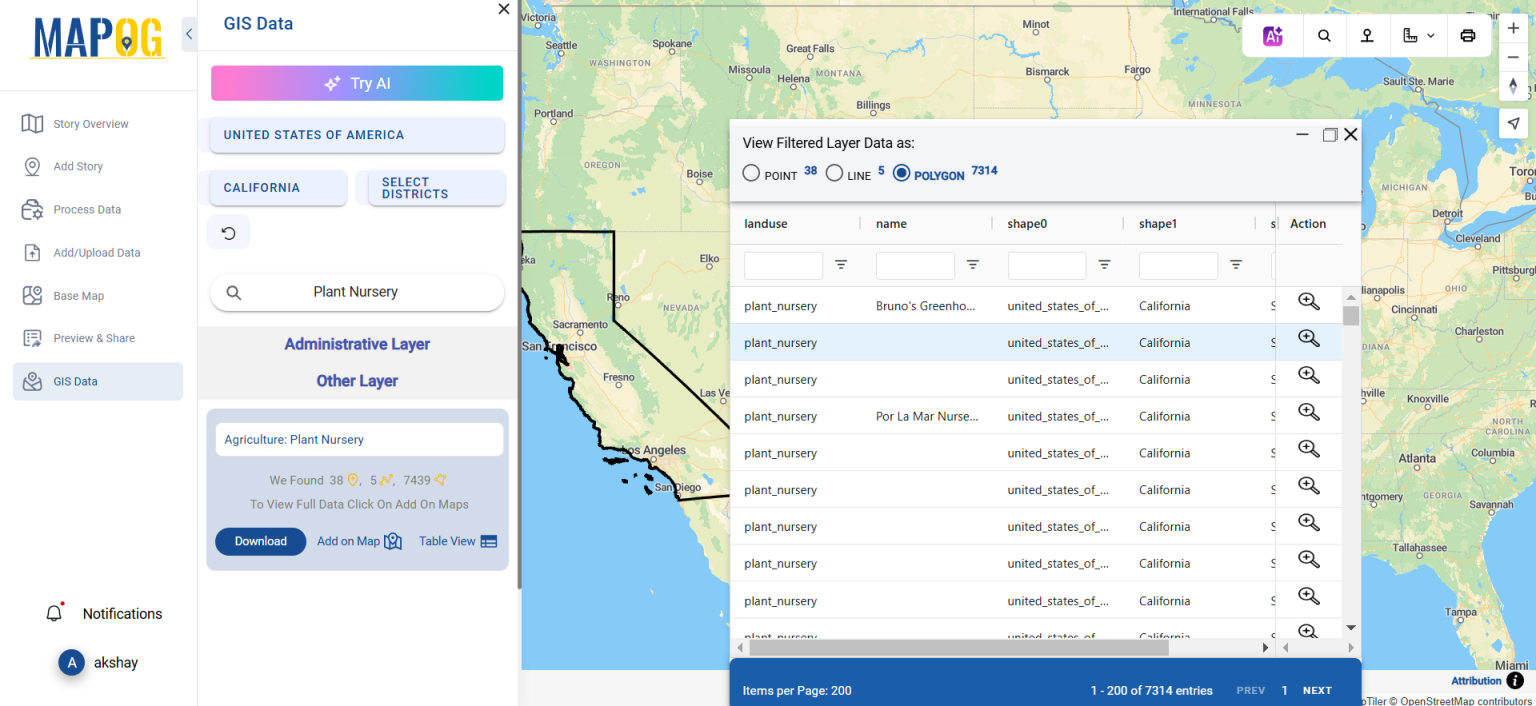Go to NEXT page of entries
The width and height of the screenshot is (1536, 706).
tap(1317, 690)
